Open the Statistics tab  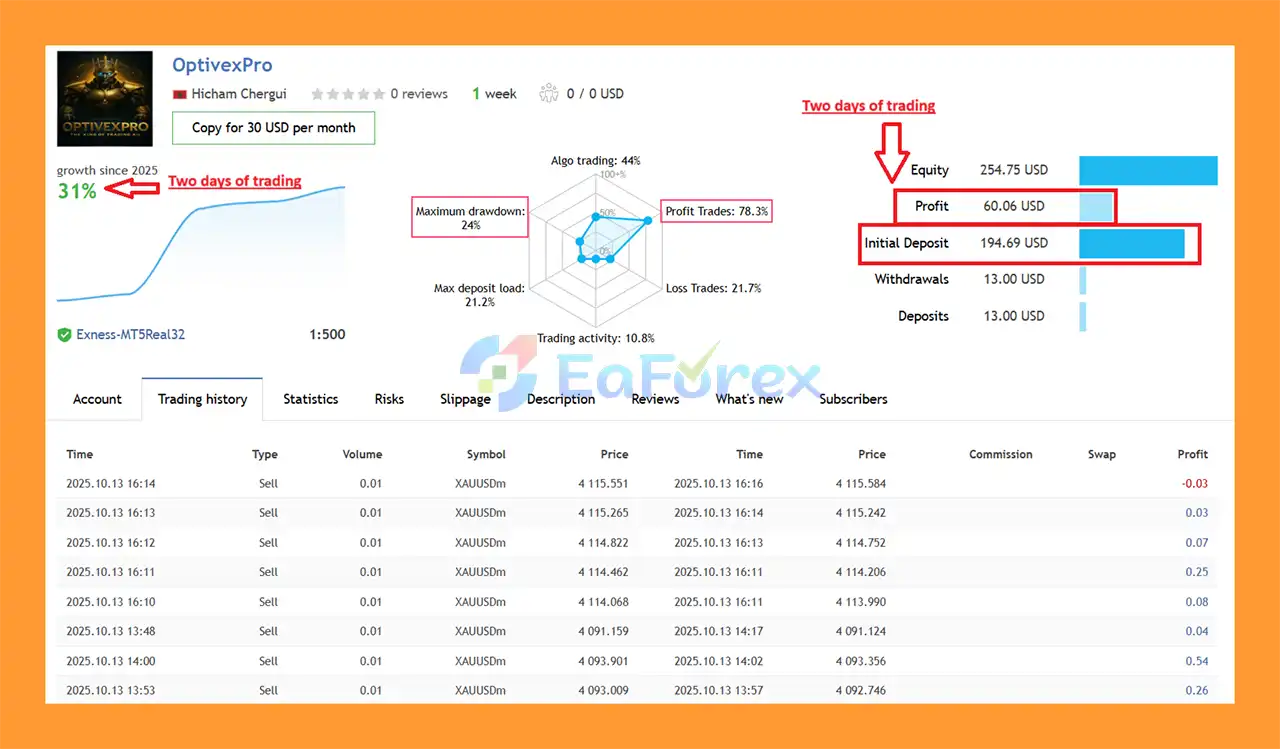310,399
